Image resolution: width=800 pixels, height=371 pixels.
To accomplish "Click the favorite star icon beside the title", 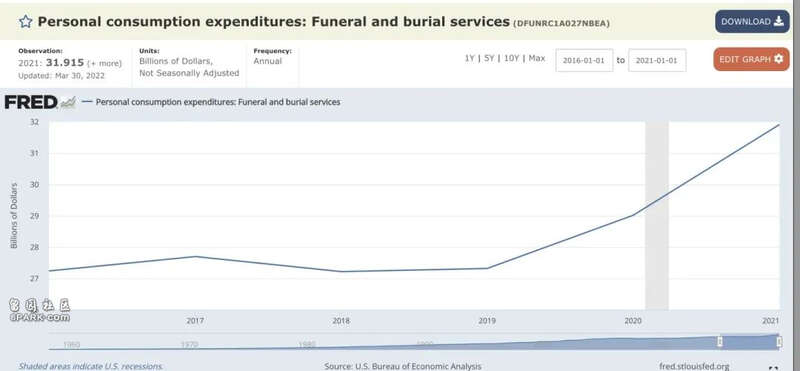I will coord(26,21).
